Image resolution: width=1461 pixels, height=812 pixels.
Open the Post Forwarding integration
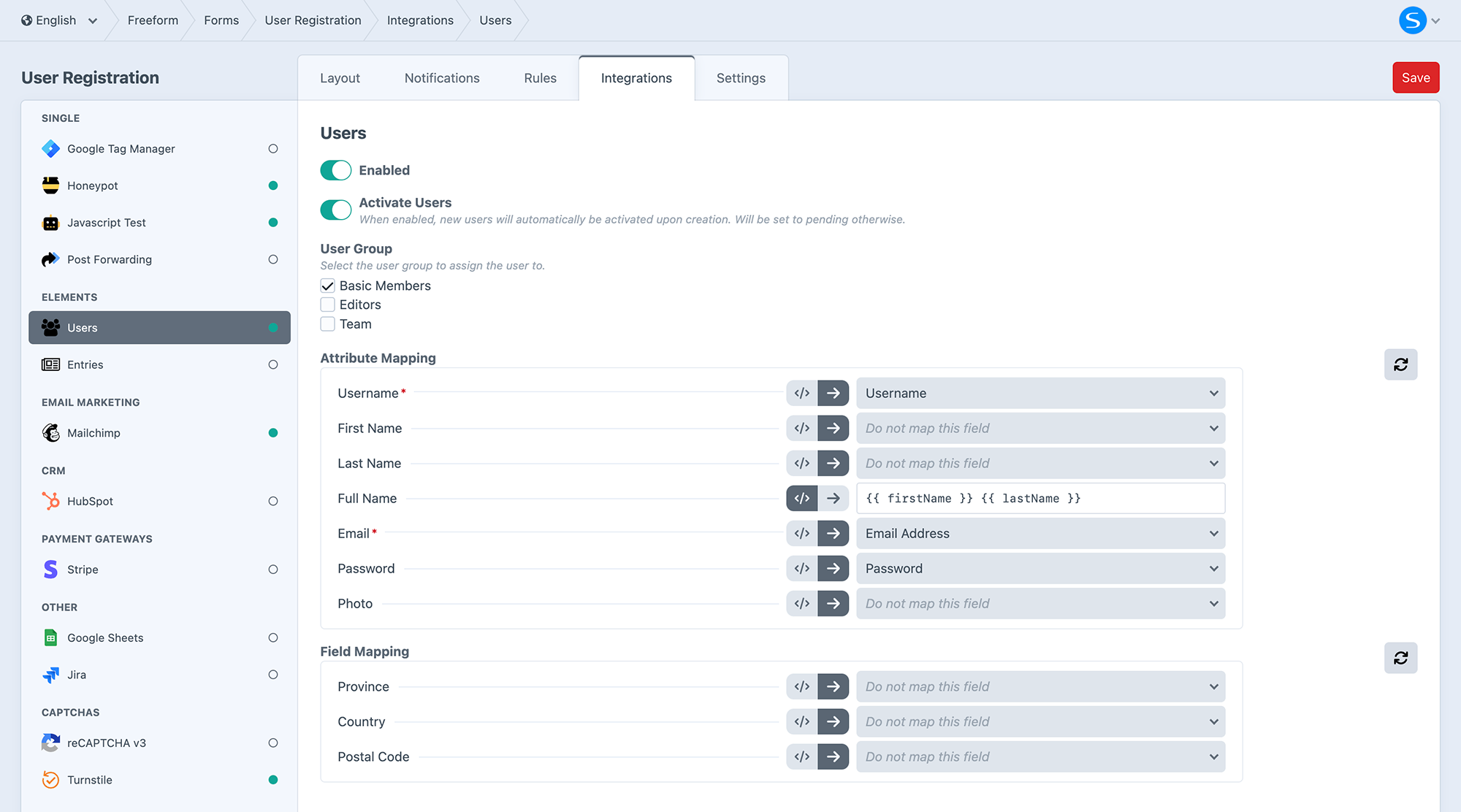(109, 259)
